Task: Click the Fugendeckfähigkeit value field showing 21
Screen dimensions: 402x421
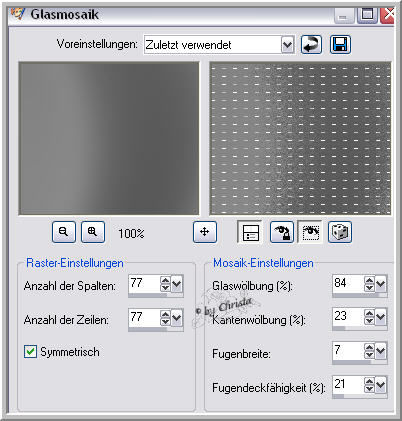Action: [x=348, y=384]
